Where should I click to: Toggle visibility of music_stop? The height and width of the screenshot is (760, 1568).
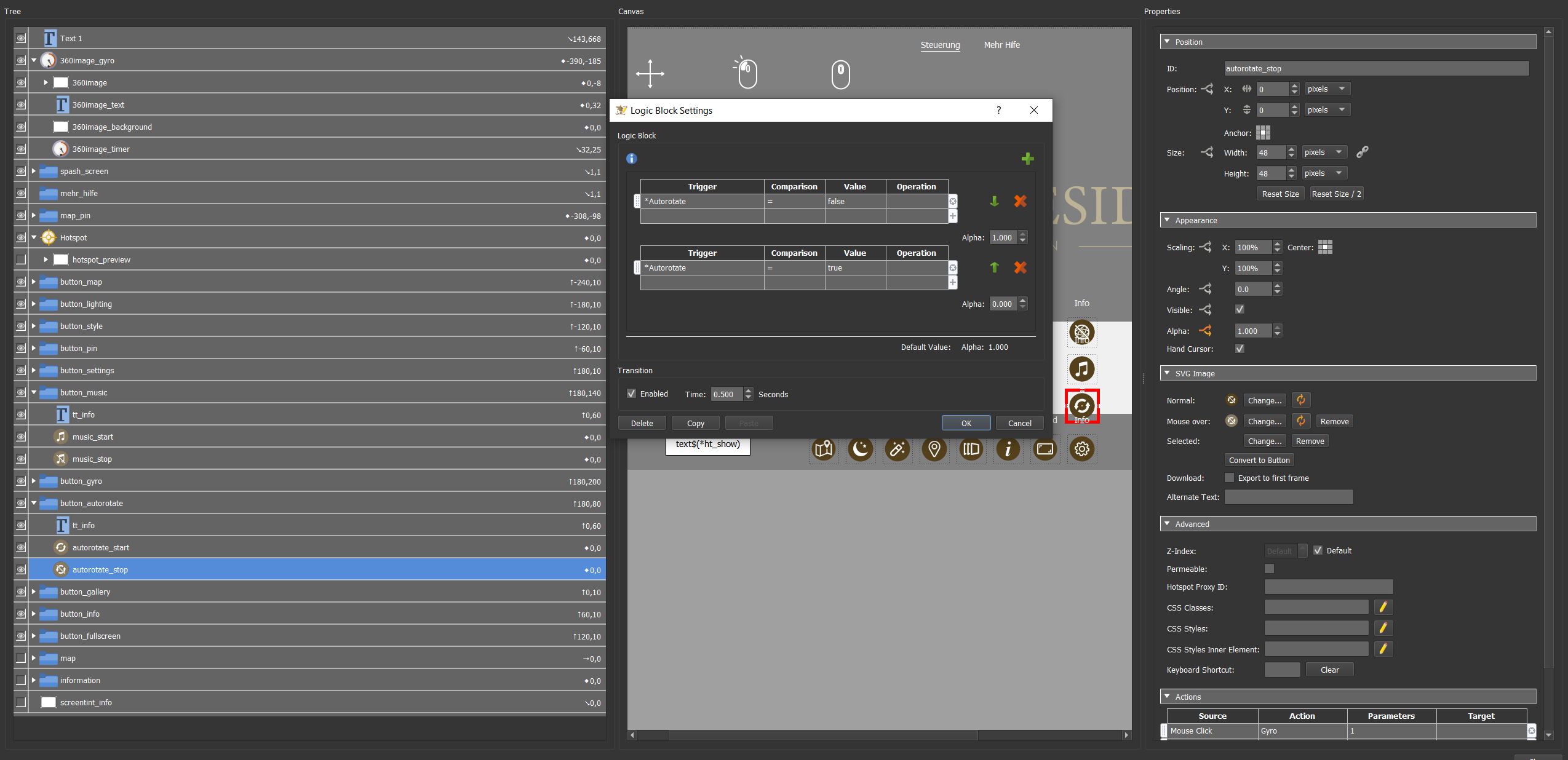coord(20,459)
